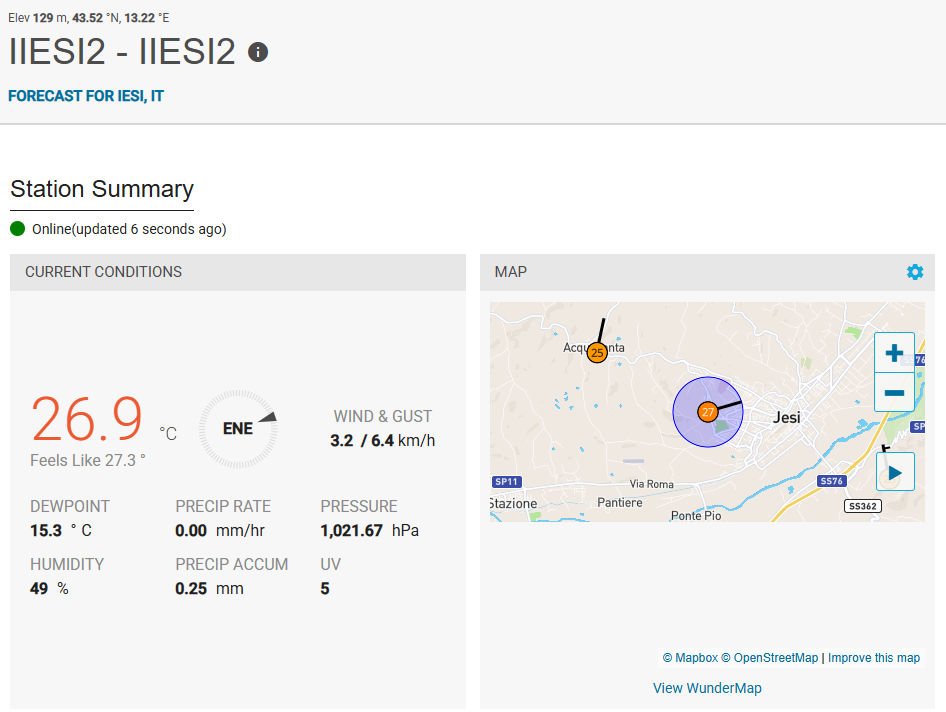Screen dimensions: 946x712
Task: Select the orange 27 station marker
Action: point(708,412)
